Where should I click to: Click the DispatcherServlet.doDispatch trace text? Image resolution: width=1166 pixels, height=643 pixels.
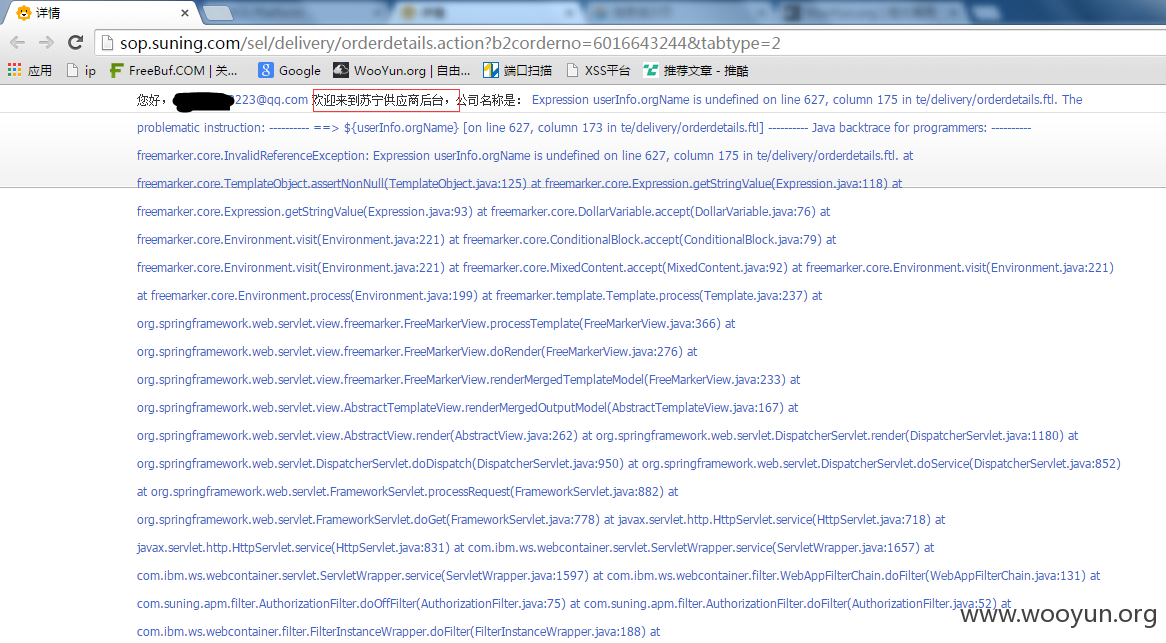click(x=380, y=464)
